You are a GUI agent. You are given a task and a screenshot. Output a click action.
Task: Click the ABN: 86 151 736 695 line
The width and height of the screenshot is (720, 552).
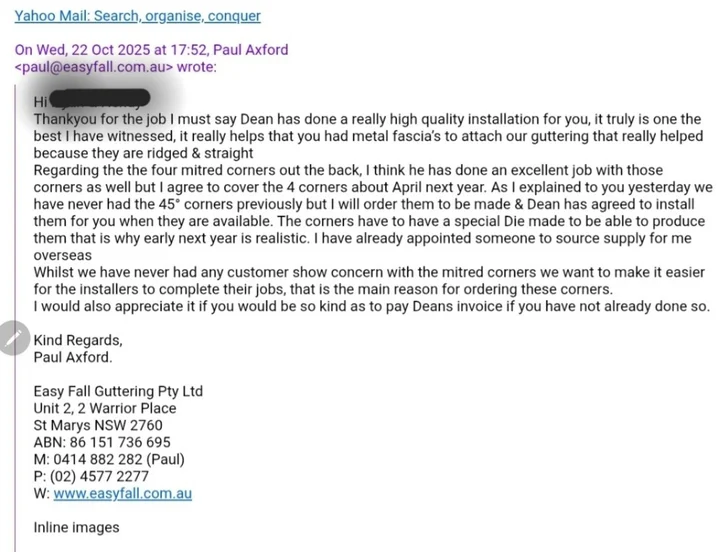pyautogui.click(x=102, y=442)
